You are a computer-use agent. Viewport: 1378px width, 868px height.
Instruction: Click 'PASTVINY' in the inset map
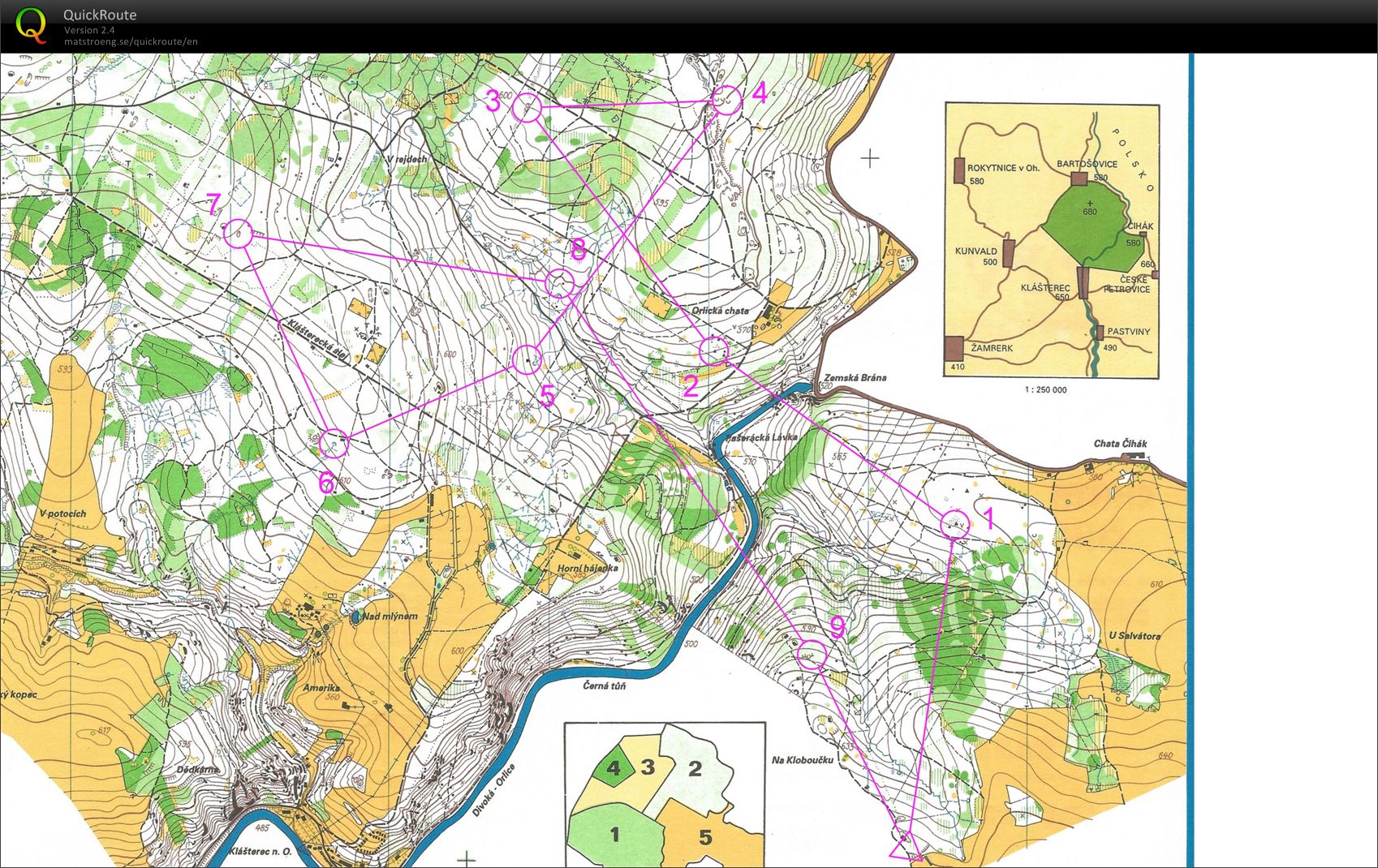(x=1129, y=332)
